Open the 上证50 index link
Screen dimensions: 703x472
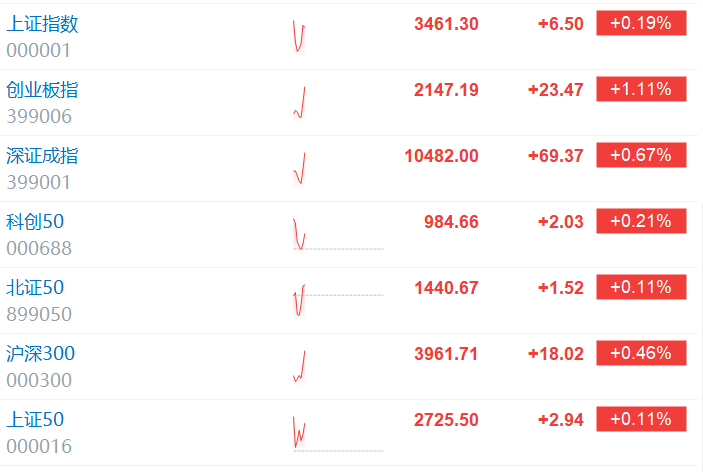[x=35, y=419]
